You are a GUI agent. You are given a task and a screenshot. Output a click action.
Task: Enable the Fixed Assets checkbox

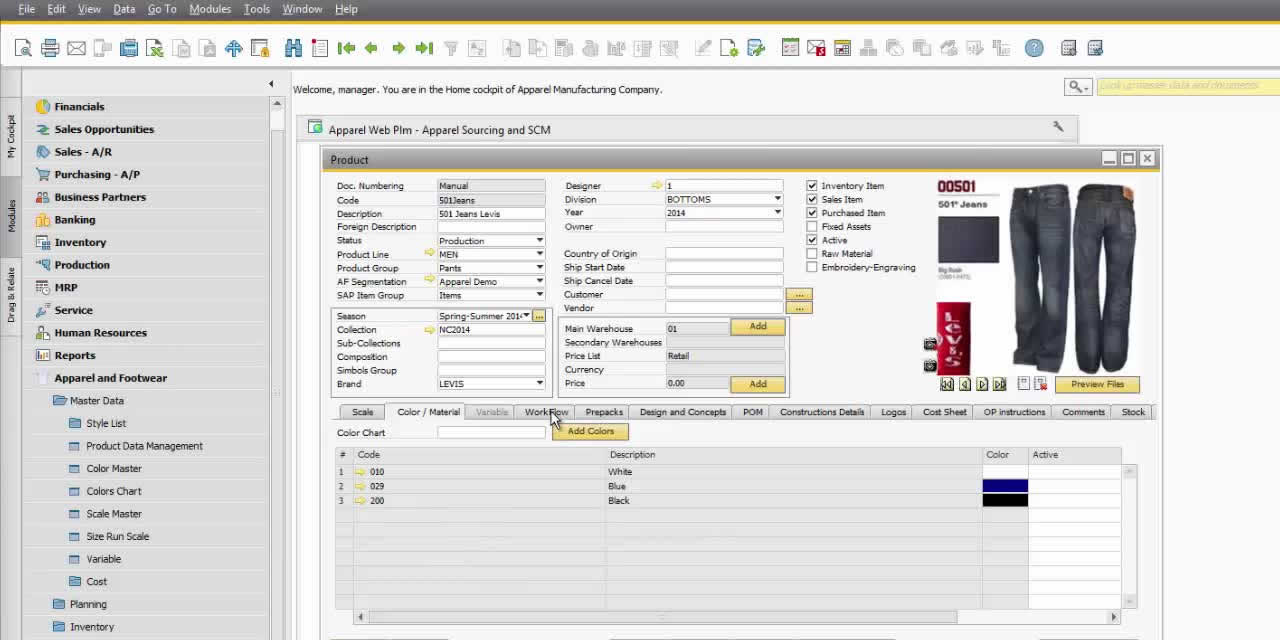812,227
